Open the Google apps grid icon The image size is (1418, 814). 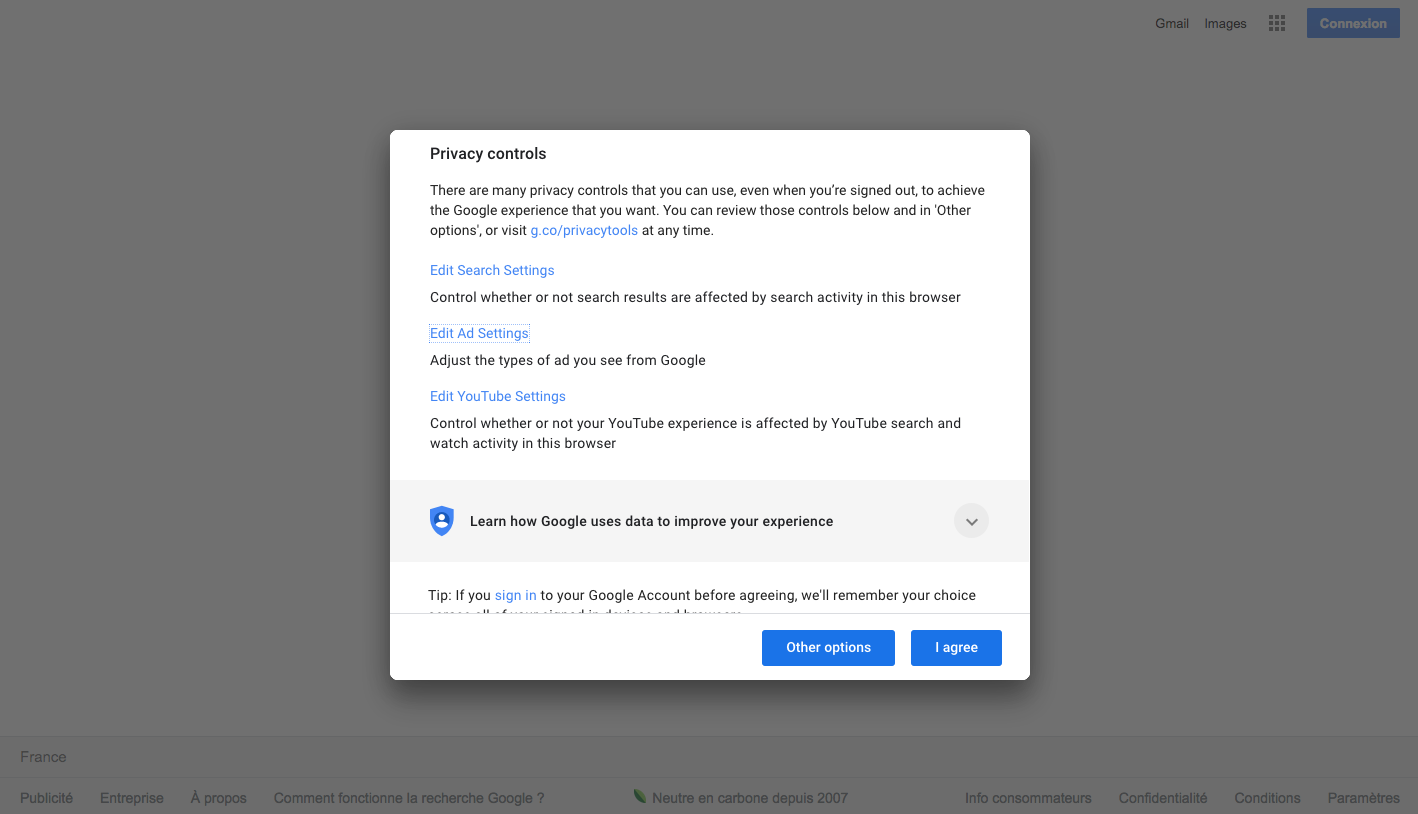point(1276,24)
